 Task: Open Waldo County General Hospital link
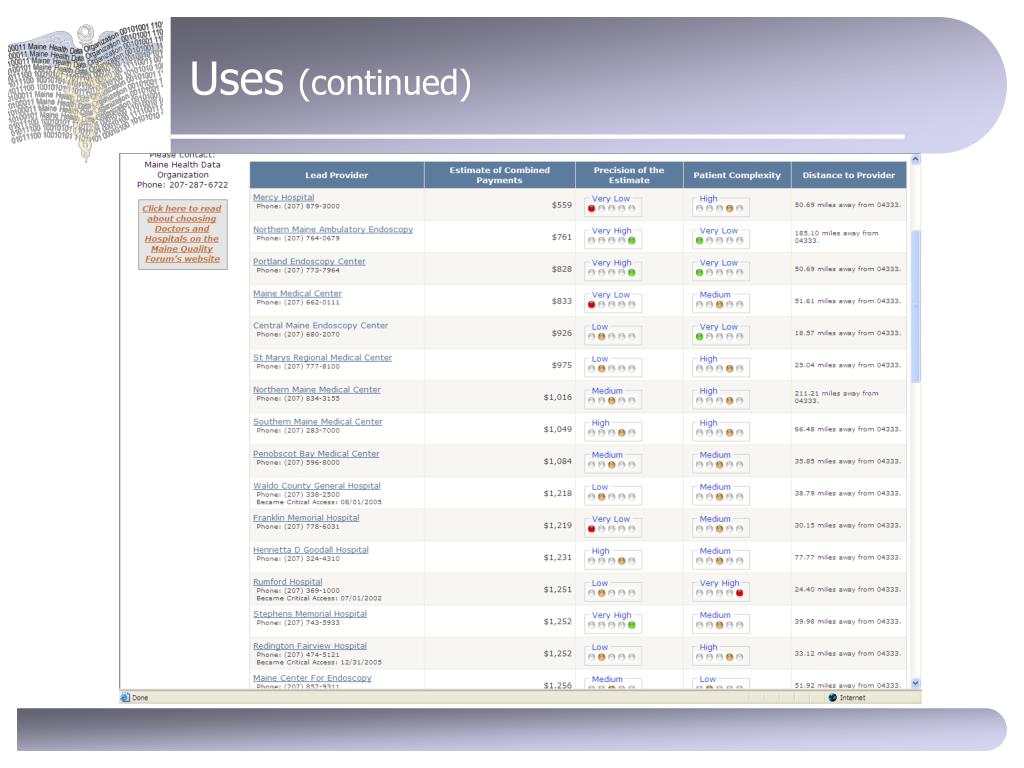coord(317,485)
